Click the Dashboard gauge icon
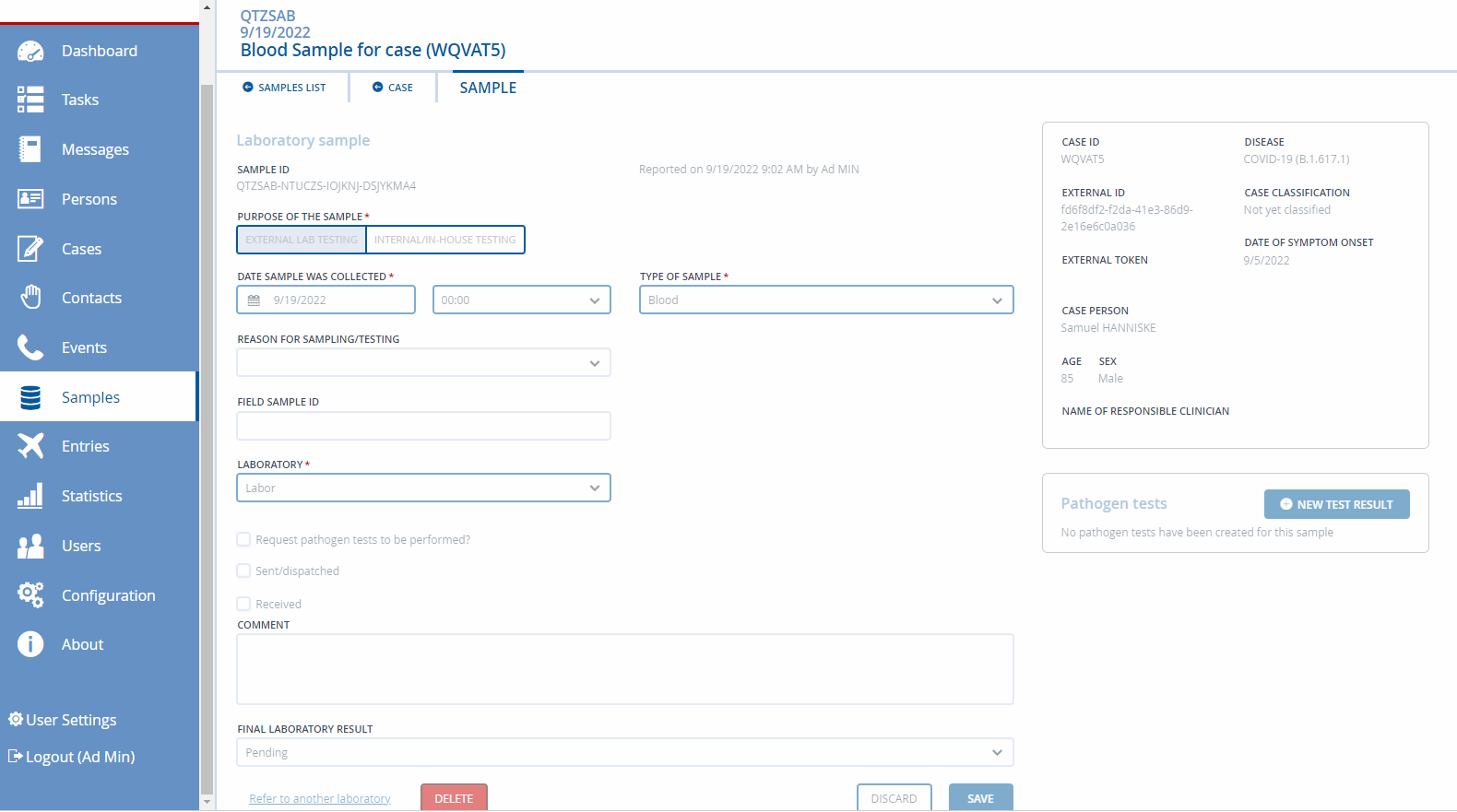 pyautogui.click(x=30, y=51)
